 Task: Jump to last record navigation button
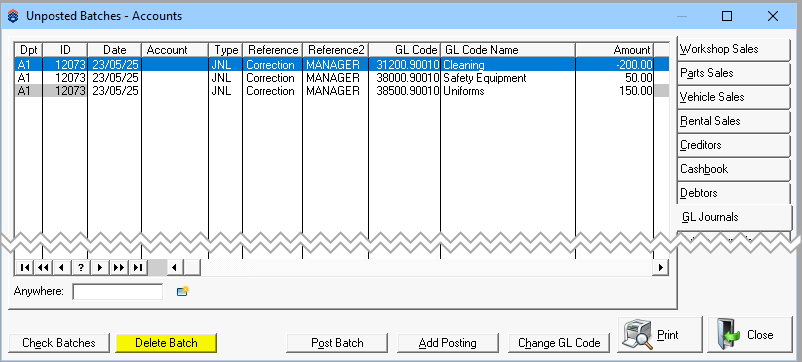coord(138,267)
